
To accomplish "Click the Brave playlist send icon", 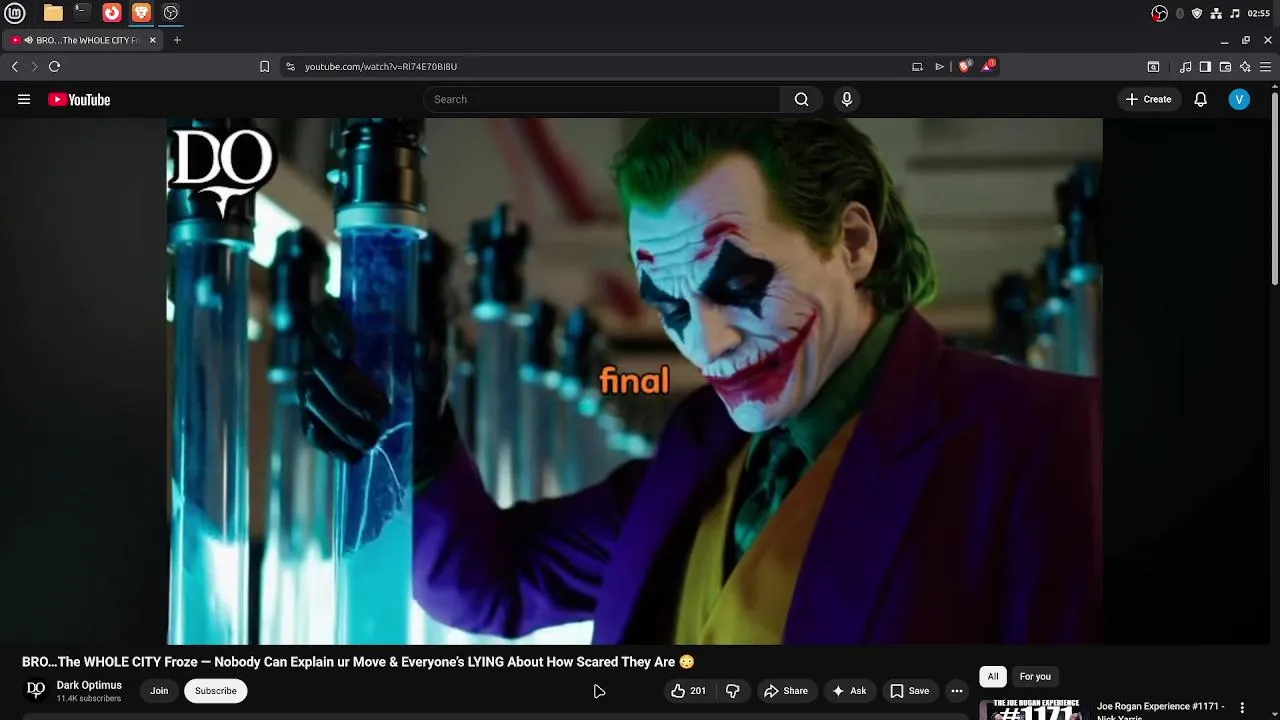I will pos(940,66).
